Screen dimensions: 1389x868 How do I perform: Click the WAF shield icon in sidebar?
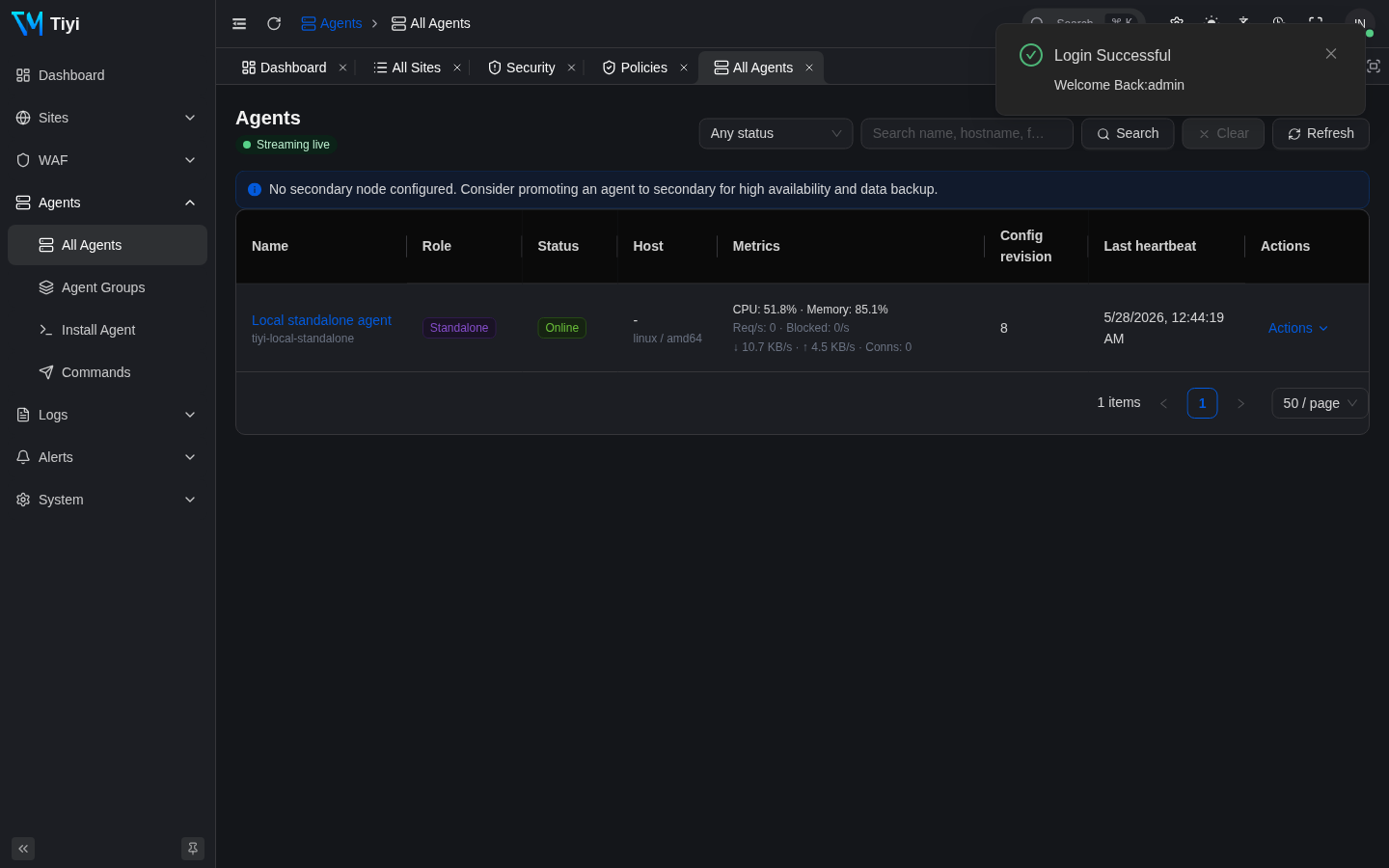pyautogui.click(x=23, y=160)
